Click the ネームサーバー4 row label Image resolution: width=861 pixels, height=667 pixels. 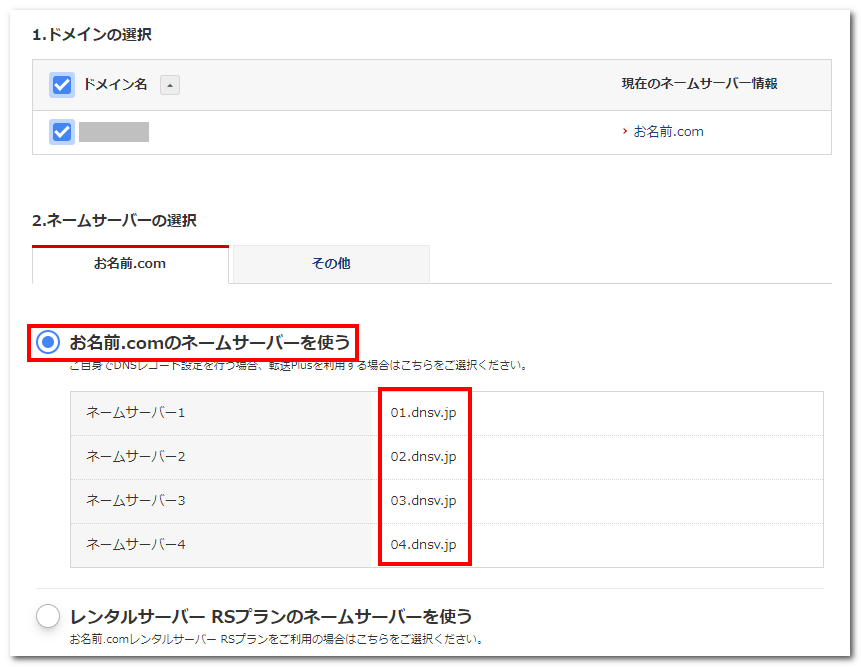click(136, 545)
